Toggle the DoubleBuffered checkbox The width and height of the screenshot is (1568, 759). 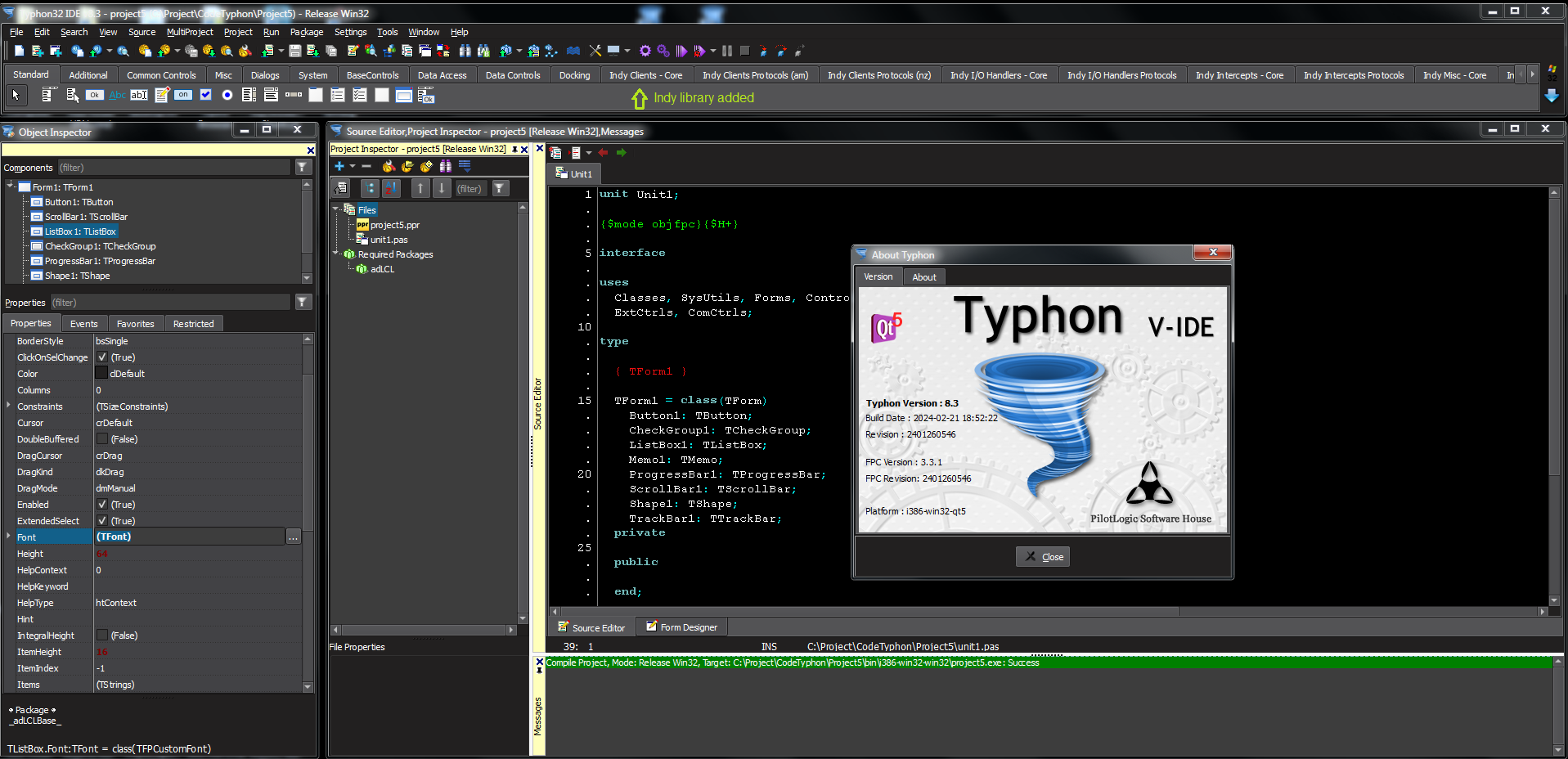(102, 439)
